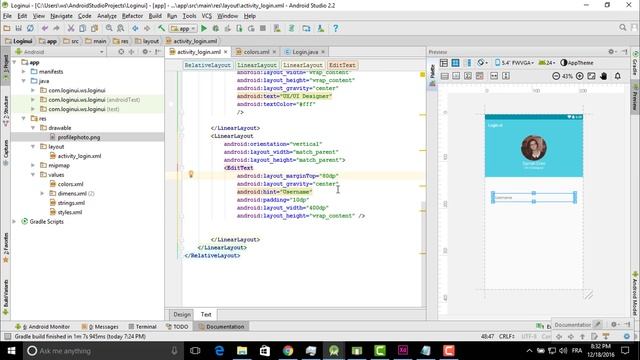
Task: Click Scroll from Source target icon in Project panel
Action: (x=121, y=52)
